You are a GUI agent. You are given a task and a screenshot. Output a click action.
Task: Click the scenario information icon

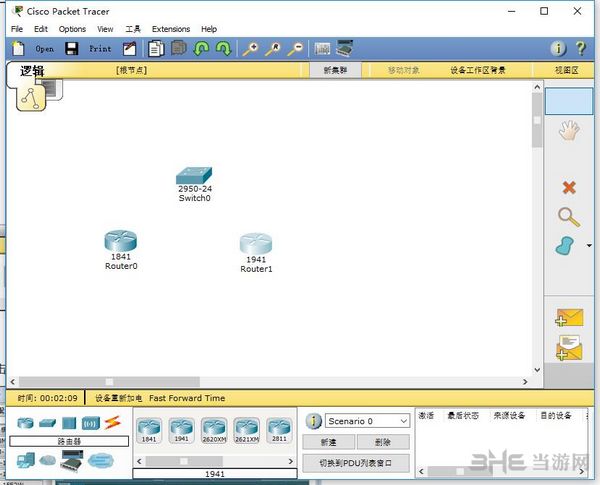point(313,421)
